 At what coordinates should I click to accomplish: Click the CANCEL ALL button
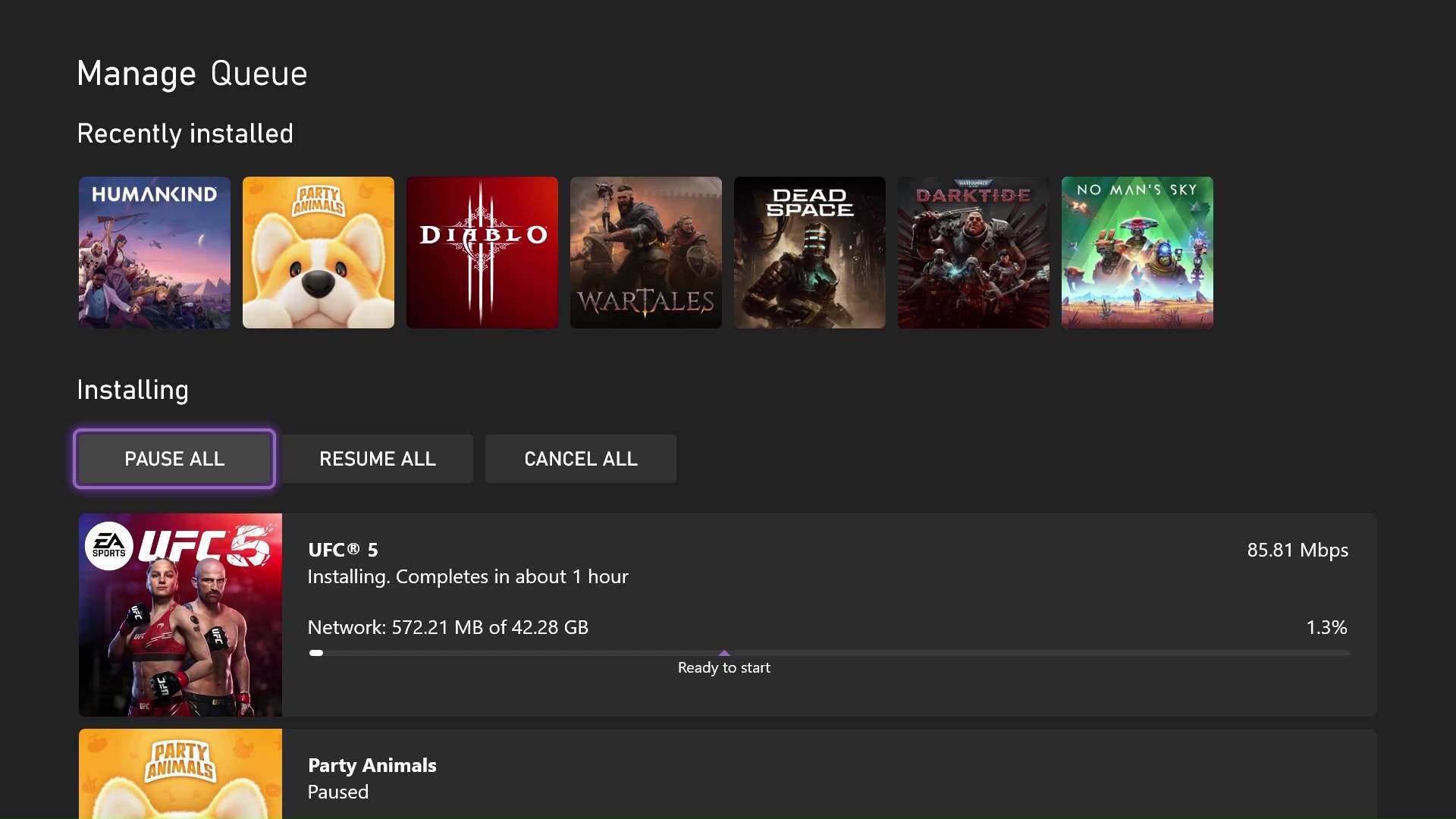(x=581, y=459)
